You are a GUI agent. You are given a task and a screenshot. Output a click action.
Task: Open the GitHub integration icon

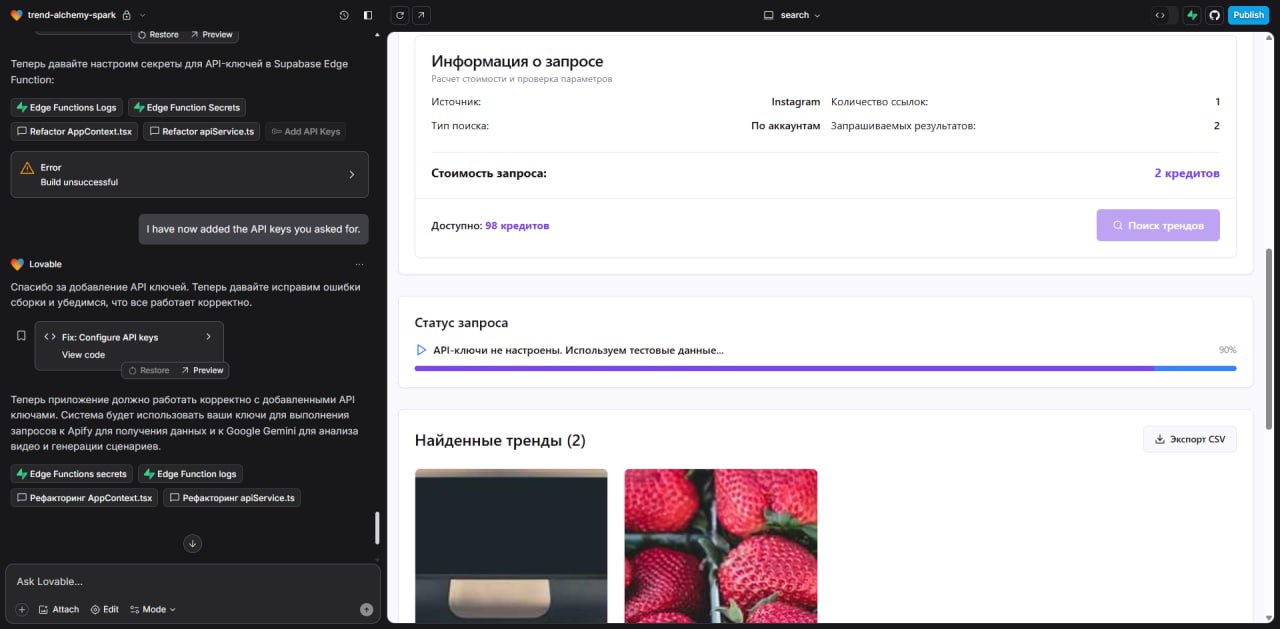pos(1215,15)
